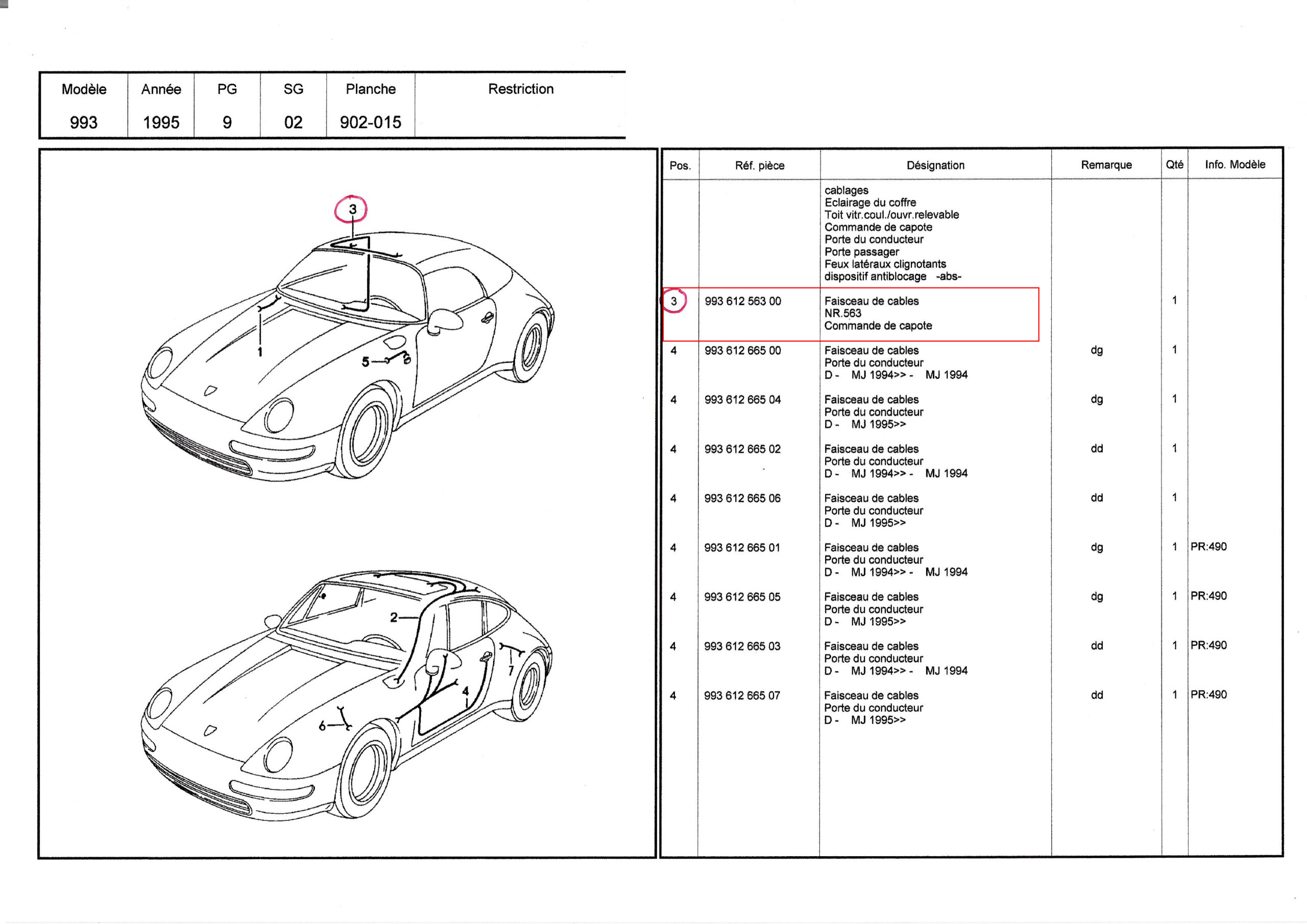The height and width of the screenshot is (924, 1307).
Task: Click the Année value 1995
Action: tap(161, 122)
